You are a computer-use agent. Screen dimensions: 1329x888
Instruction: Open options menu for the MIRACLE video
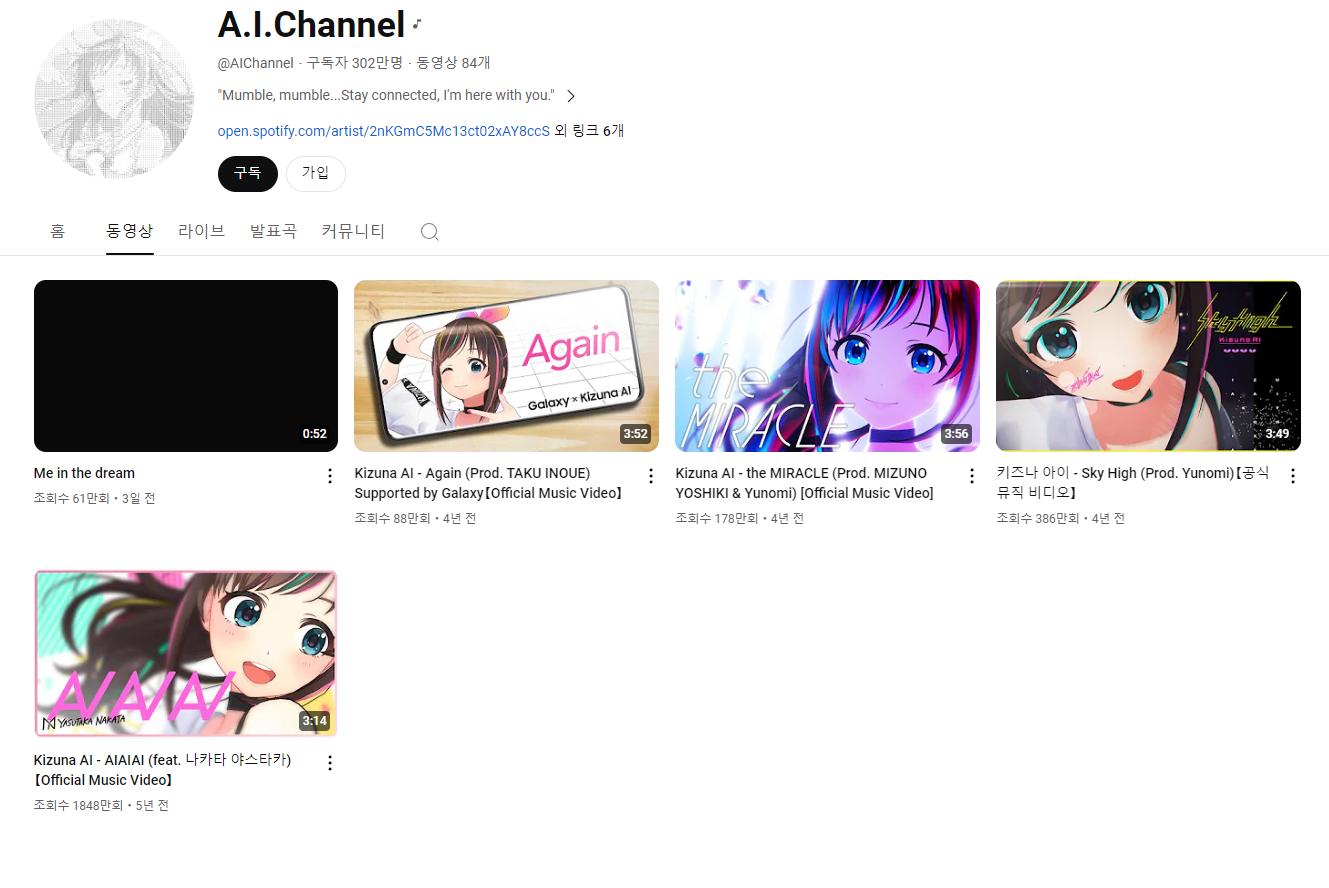(x=972, y=476)
